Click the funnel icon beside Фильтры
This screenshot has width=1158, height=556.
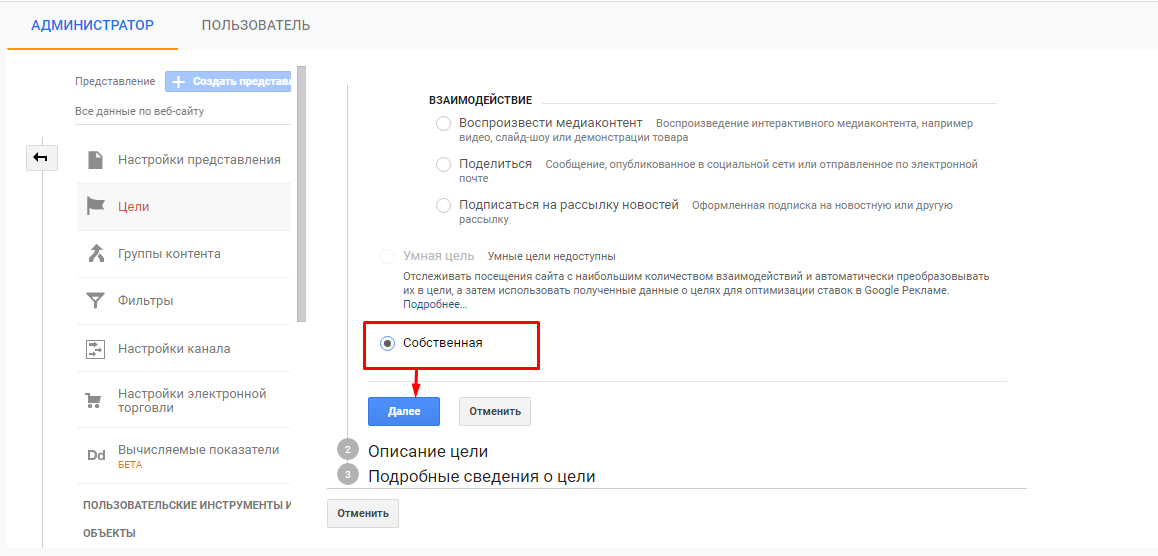(96, 301)
